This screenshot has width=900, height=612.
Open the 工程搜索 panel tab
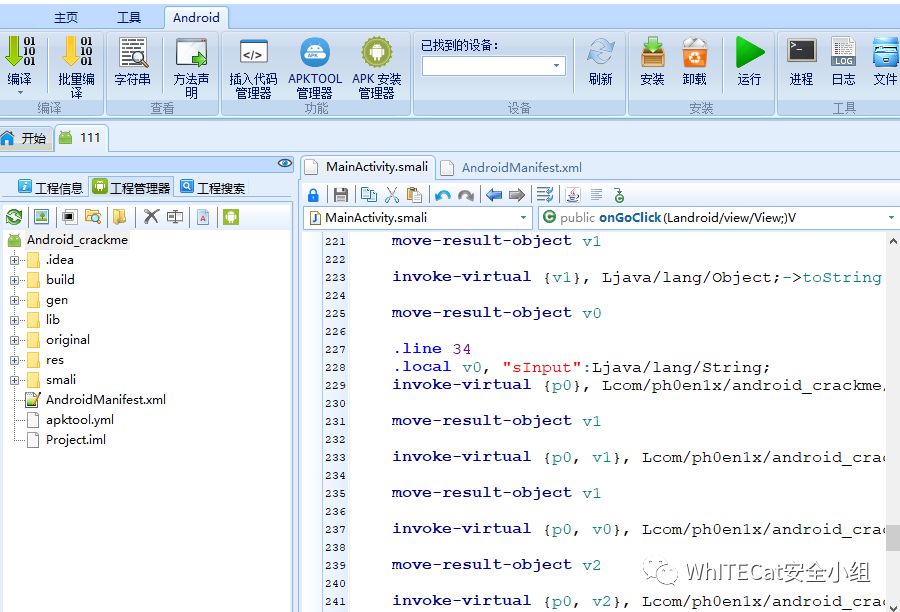point(213,188)
